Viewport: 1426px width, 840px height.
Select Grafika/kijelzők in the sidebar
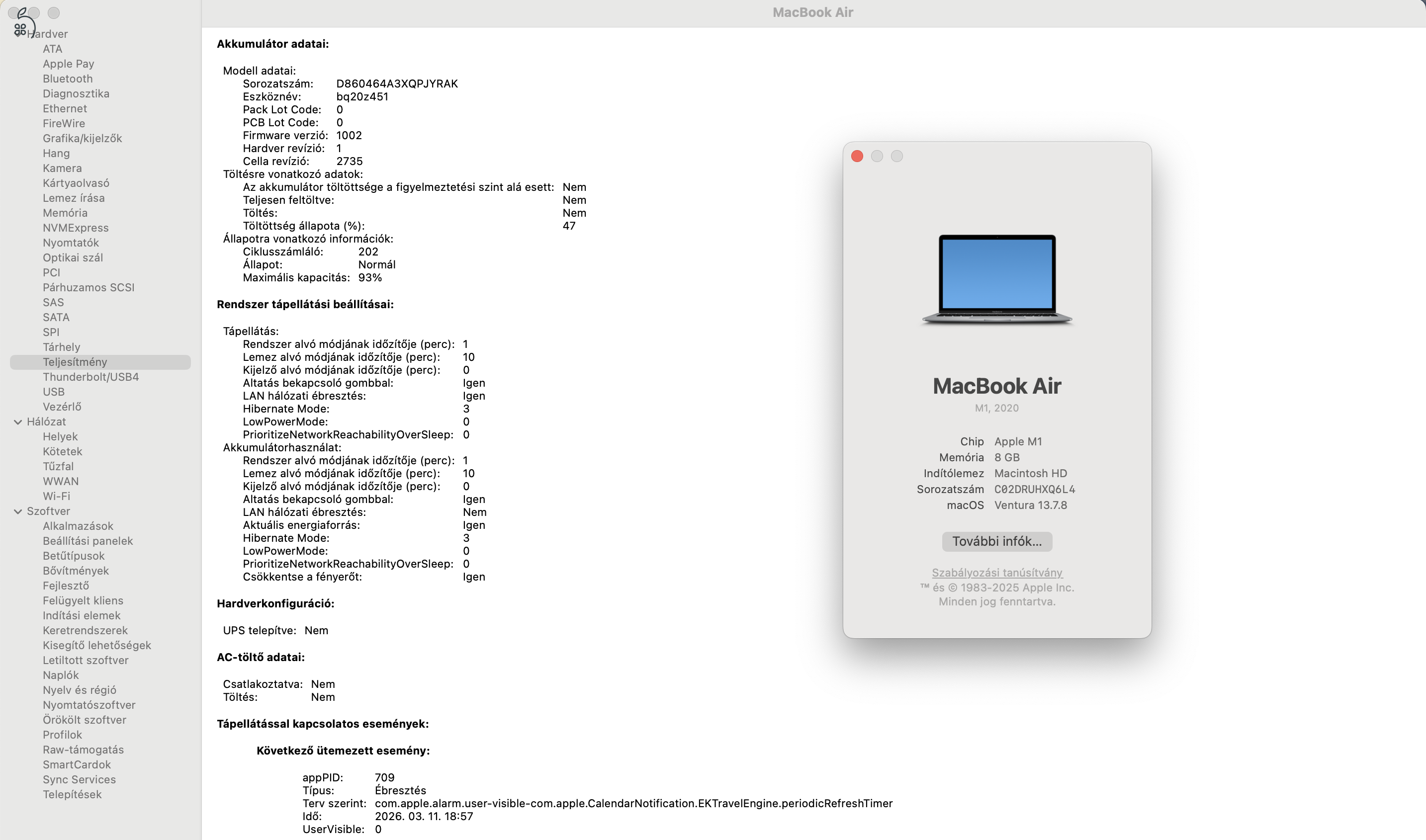tap(82, 138)
